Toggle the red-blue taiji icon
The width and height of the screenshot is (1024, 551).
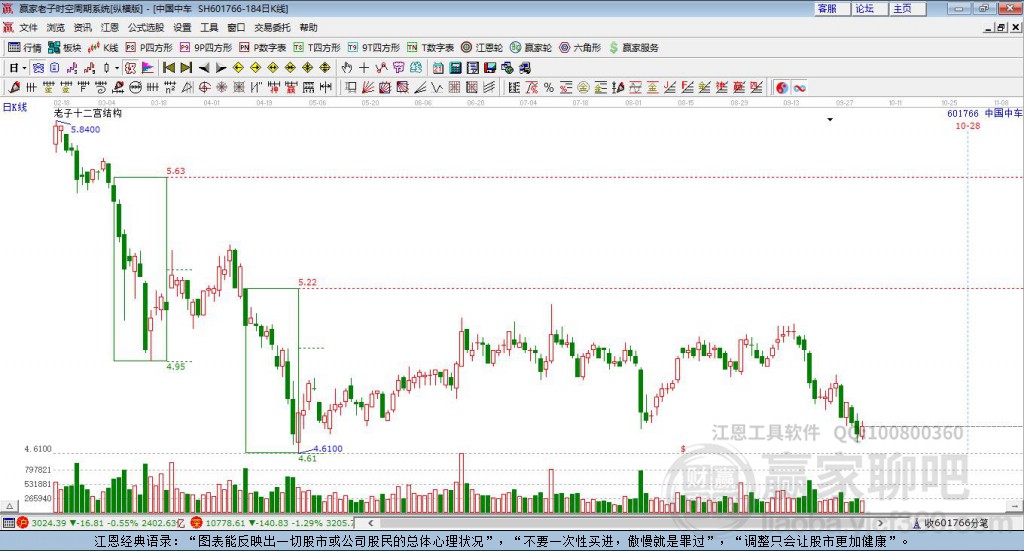[782, 87]
